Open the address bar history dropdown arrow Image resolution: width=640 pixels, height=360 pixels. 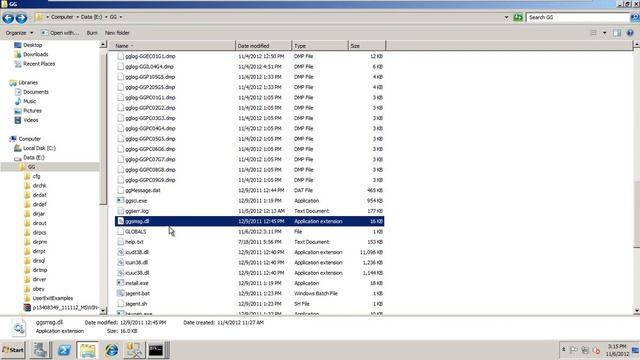507,17
